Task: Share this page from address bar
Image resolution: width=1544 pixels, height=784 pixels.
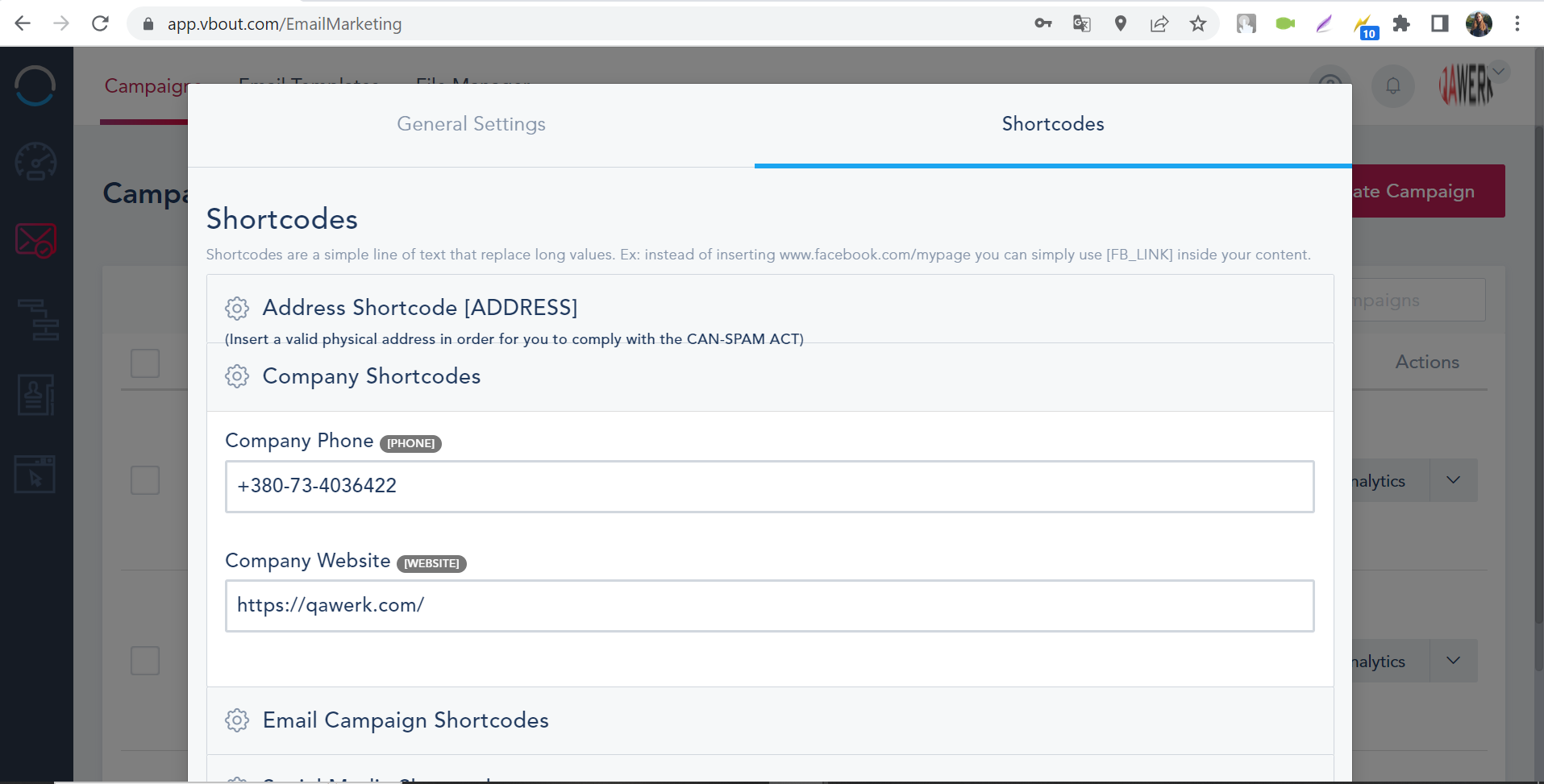Action: click(1159, 23)
